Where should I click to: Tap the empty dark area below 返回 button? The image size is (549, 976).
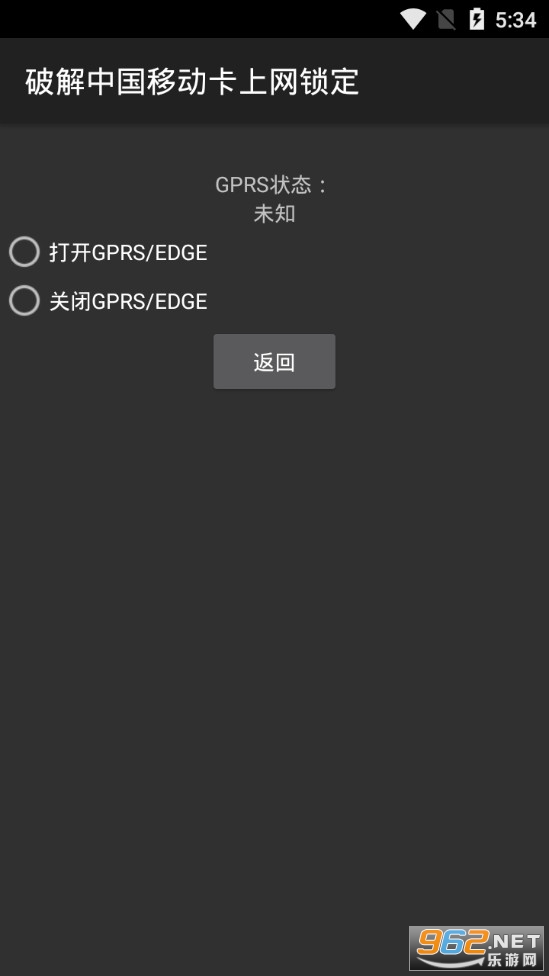[274, 622]
